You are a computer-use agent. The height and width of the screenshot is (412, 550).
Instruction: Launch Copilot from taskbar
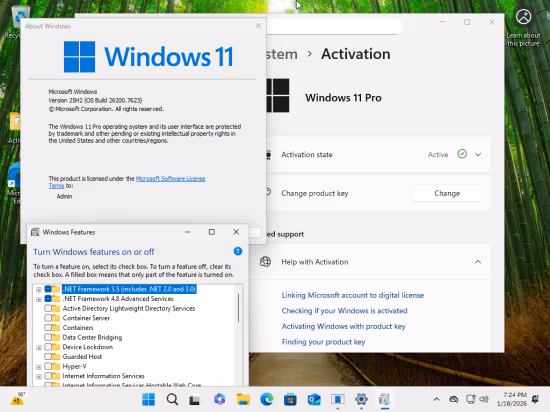(x=219, y=399)
